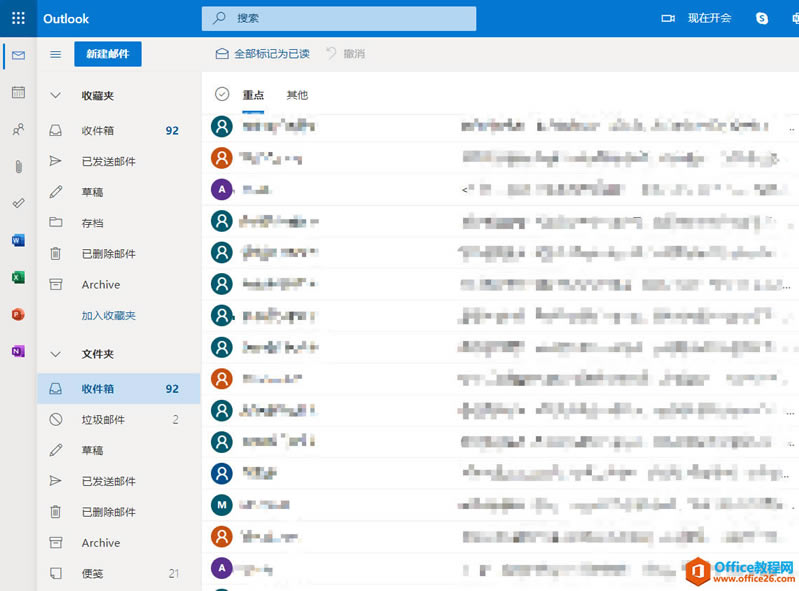Click the 新建邮件 button
The height and width of the screenshot is (591, 799).
[x=108, y=54]
